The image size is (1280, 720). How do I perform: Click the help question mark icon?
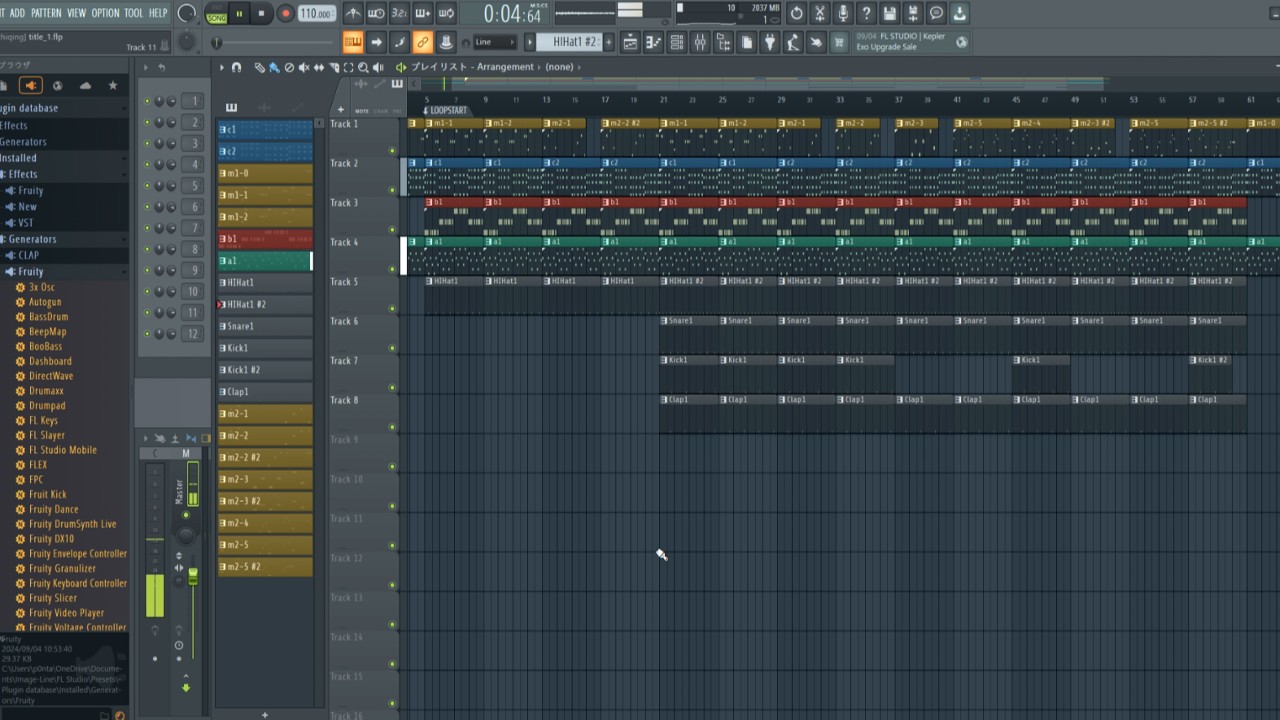click(x=866, y=13)
